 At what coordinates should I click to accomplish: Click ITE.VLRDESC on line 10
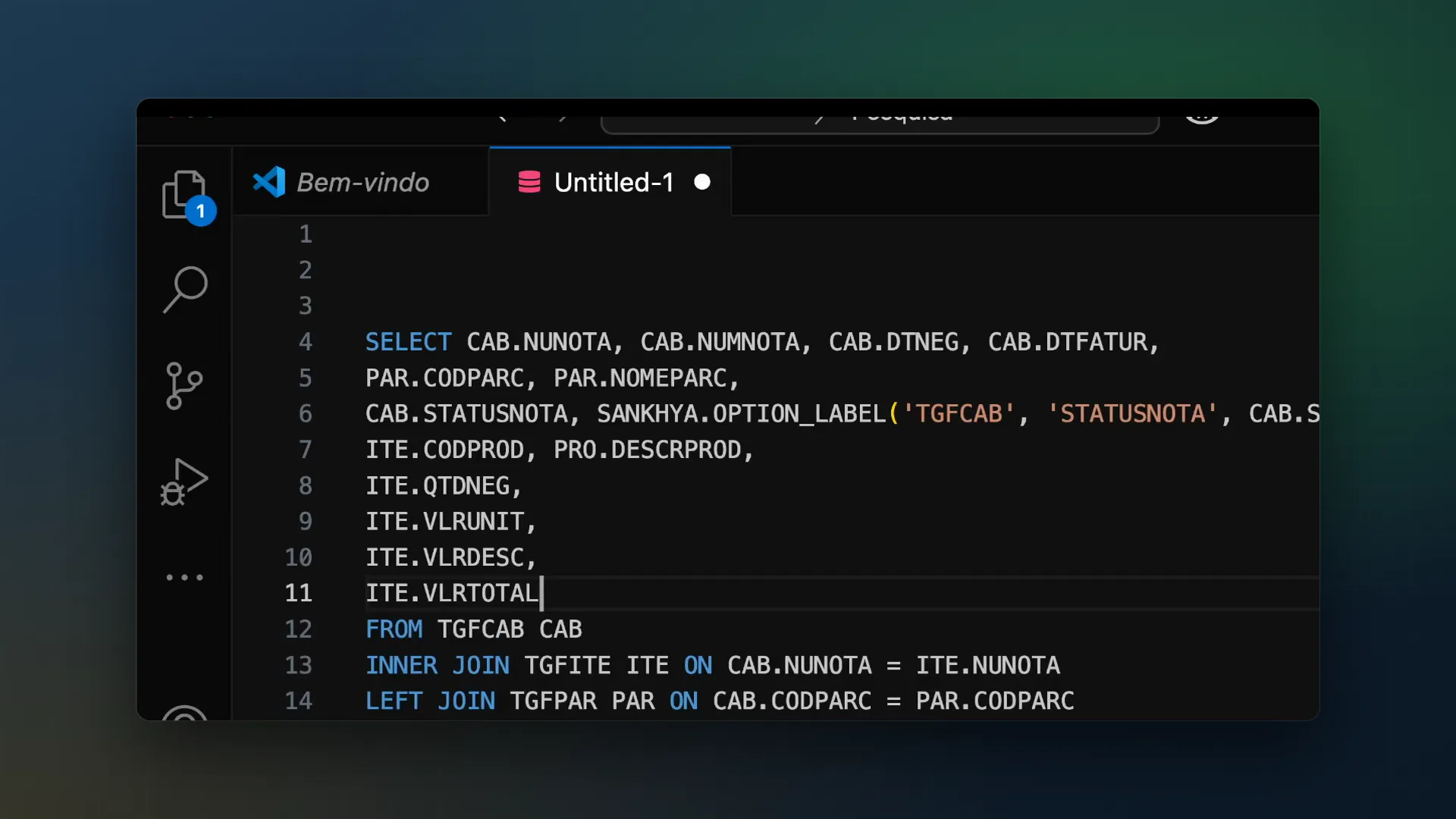click(444, 557)
